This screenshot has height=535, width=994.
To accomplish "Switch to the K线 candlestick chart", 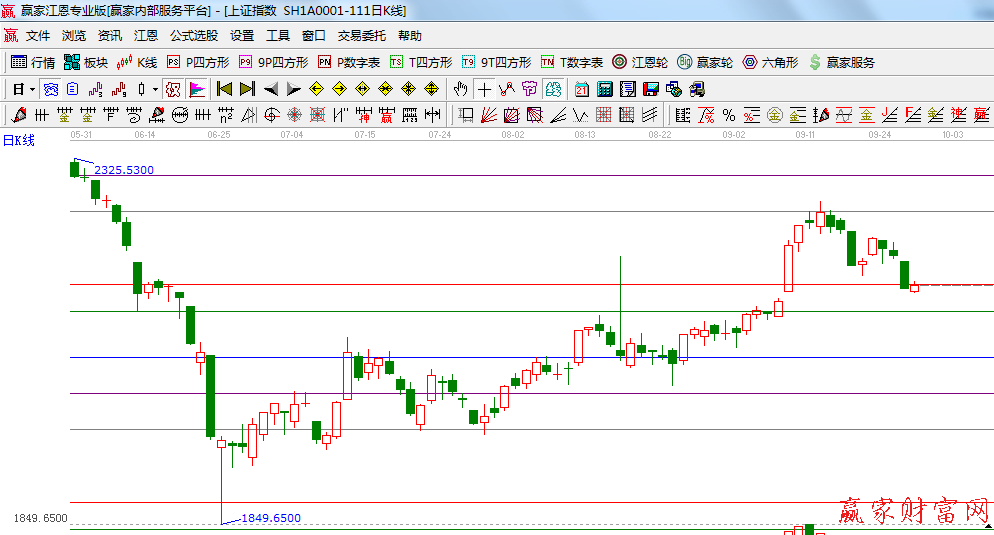I will click(x=137, y=62).
